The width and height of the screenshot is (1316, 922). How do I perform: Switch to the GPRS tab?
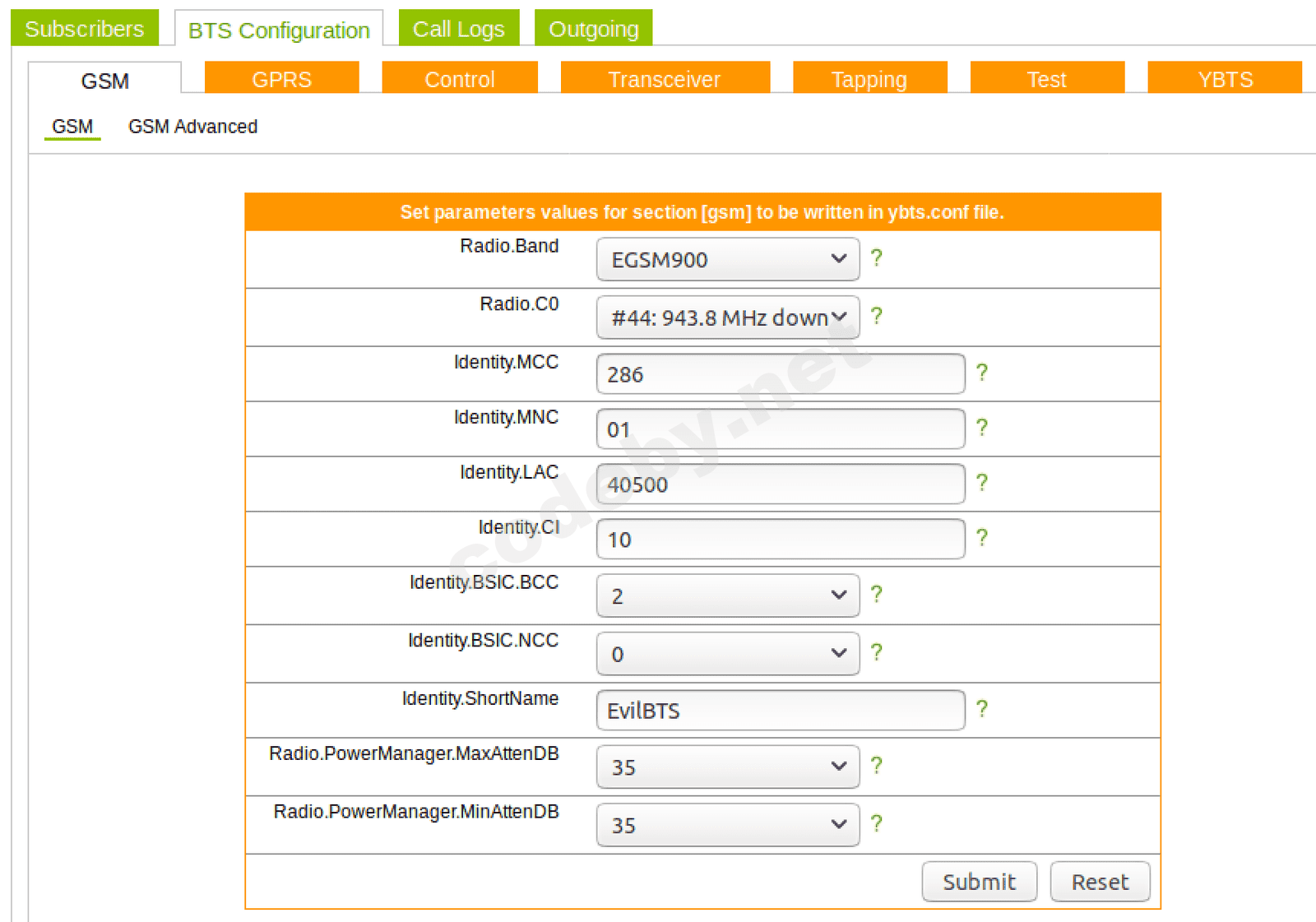pos(281,78)
